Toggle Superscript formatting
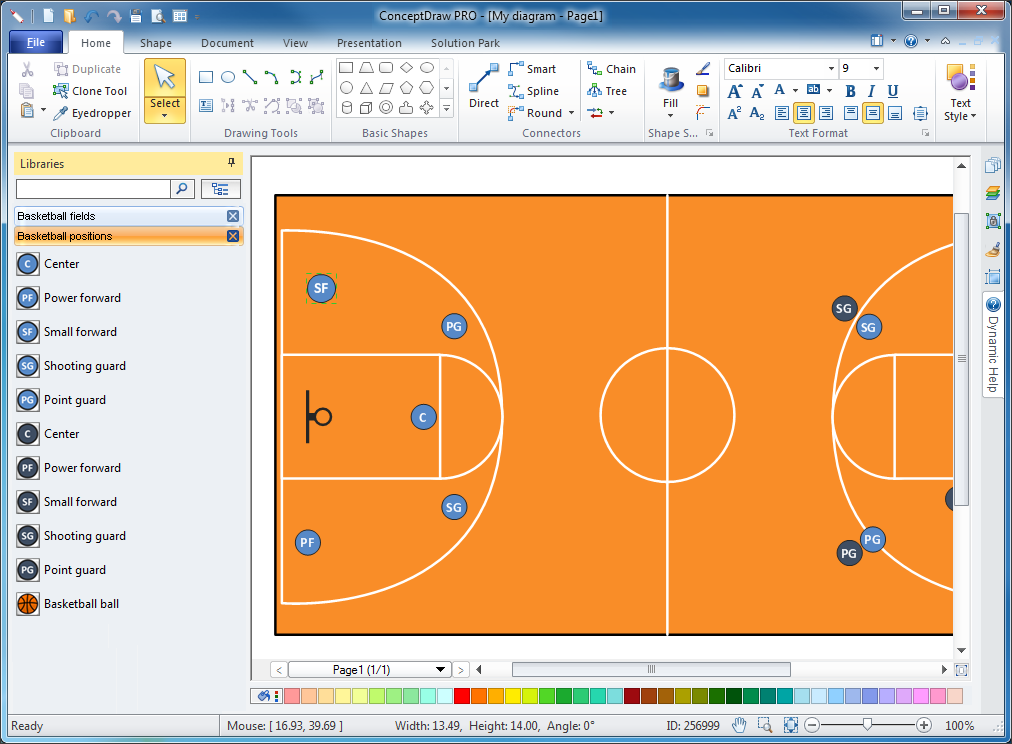 click(734, 114)
